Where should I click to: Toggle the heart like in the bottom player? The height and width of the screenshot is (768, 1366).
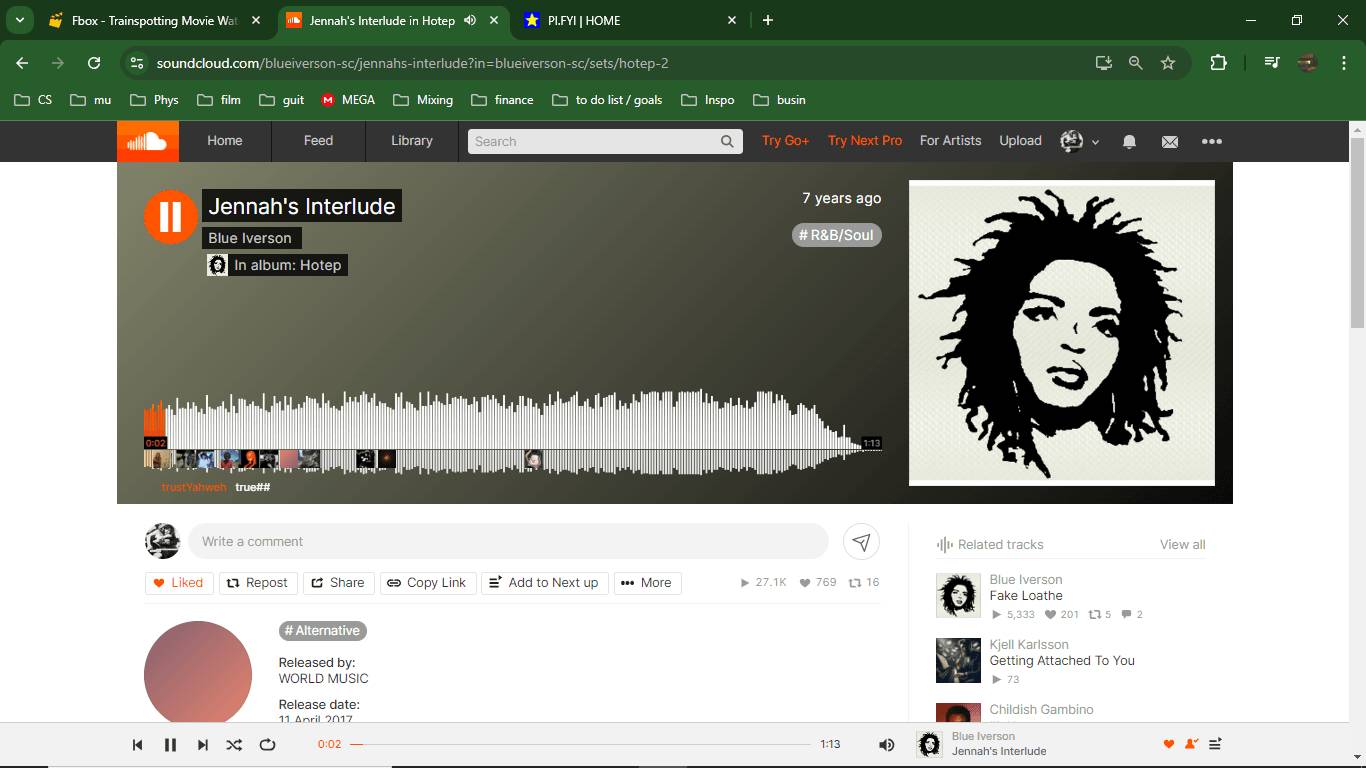pos(1168,744)
